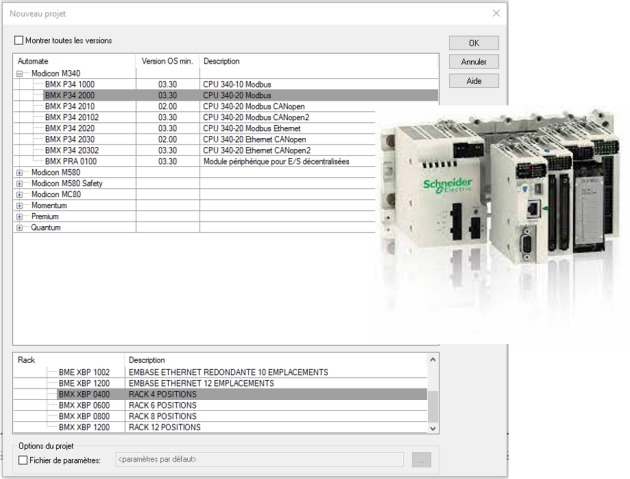Toggle Fichier de paramètres checkbox
Viewport: 630px width, 479px height.
(x=23, y=460)
